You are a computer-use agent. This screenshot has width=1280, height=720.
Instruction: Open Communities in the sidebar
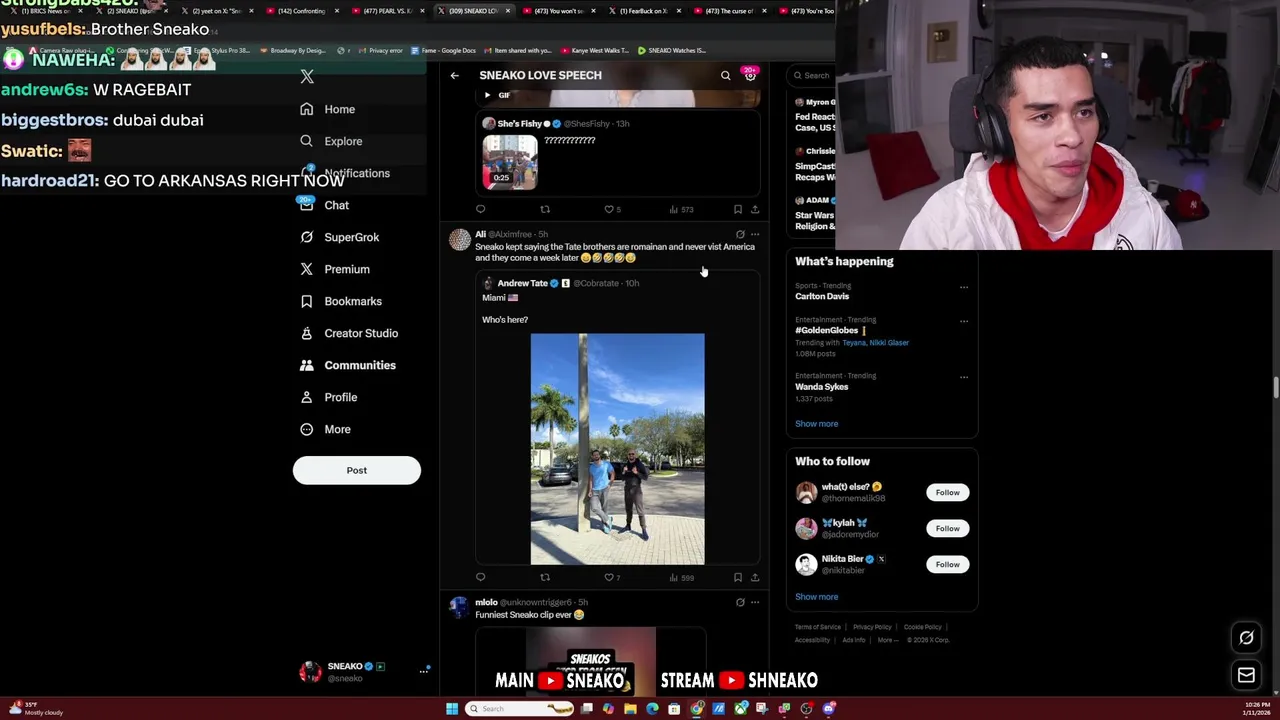[347, 365]
